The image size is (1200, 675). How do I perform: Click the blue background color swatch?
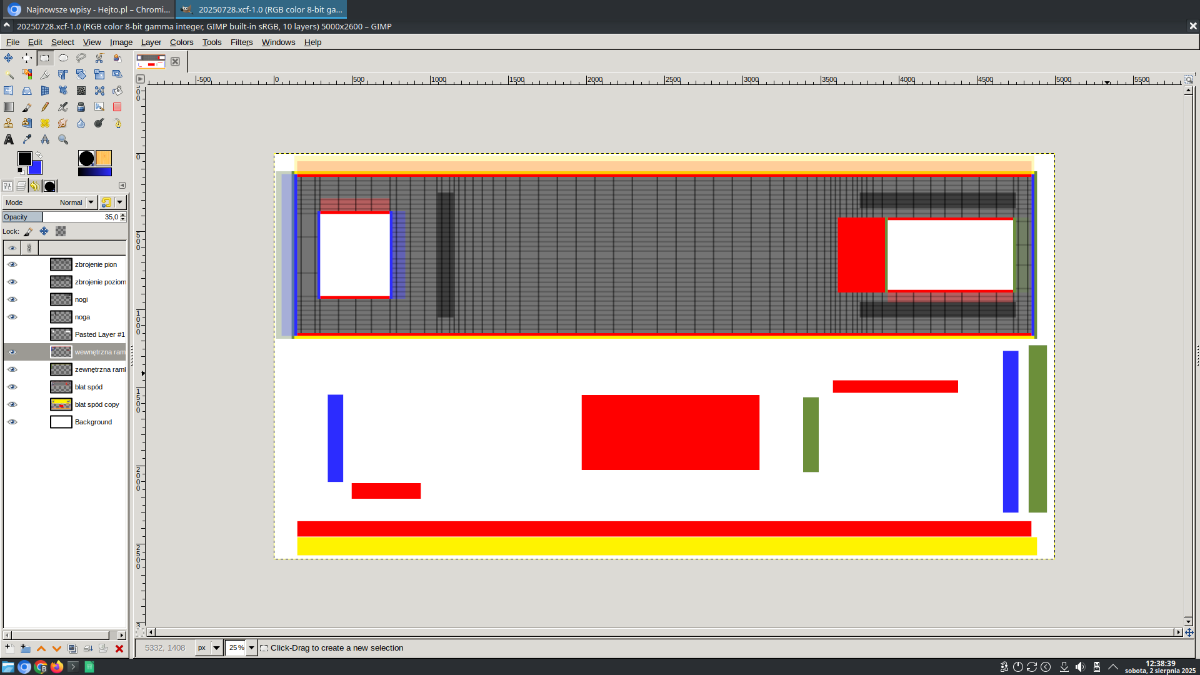(37, 168)
